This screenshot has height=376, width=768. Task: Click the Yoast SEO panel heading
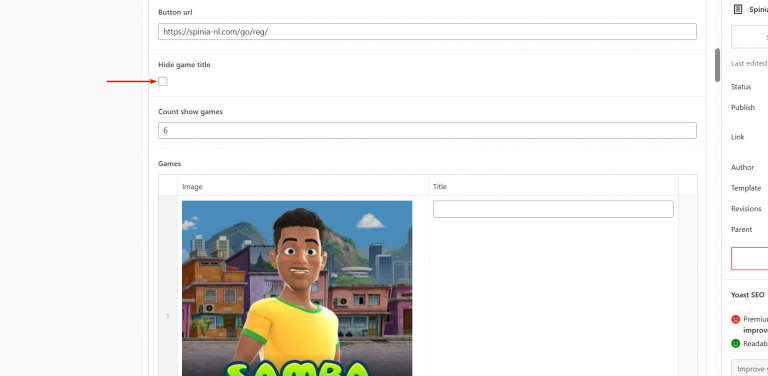(x=747, y=295)
